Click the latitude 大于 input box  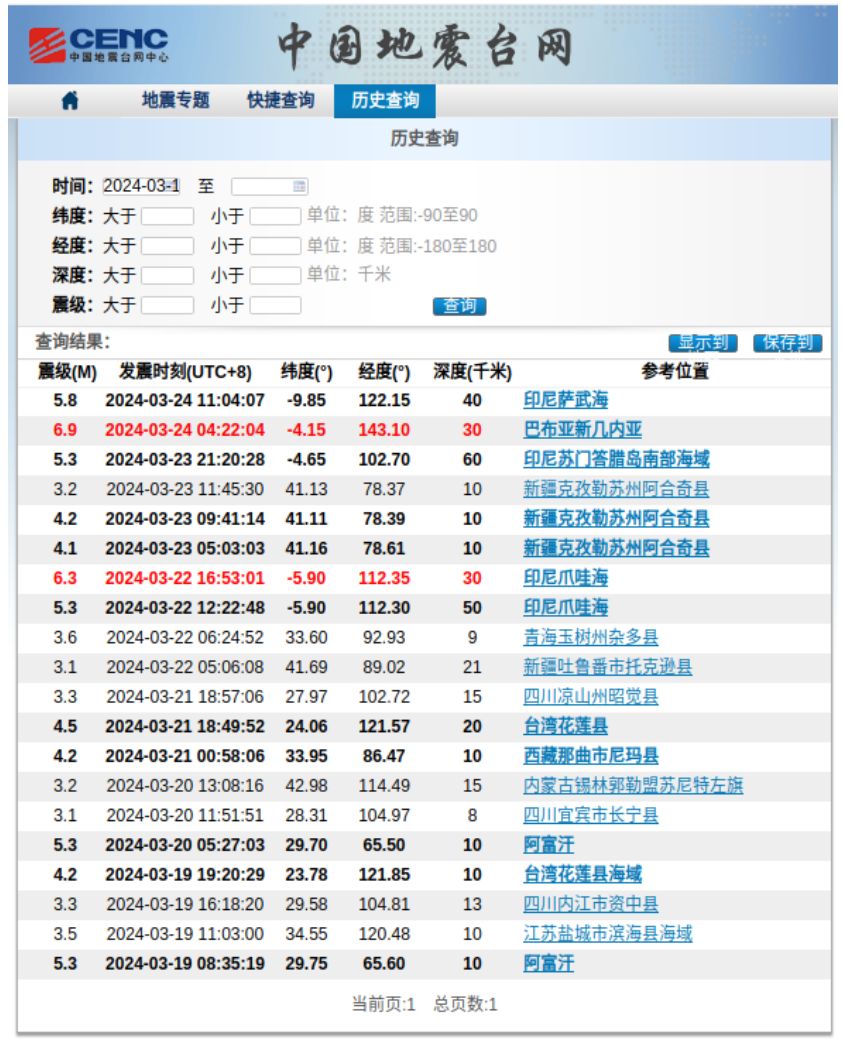[x=167, y=216]
